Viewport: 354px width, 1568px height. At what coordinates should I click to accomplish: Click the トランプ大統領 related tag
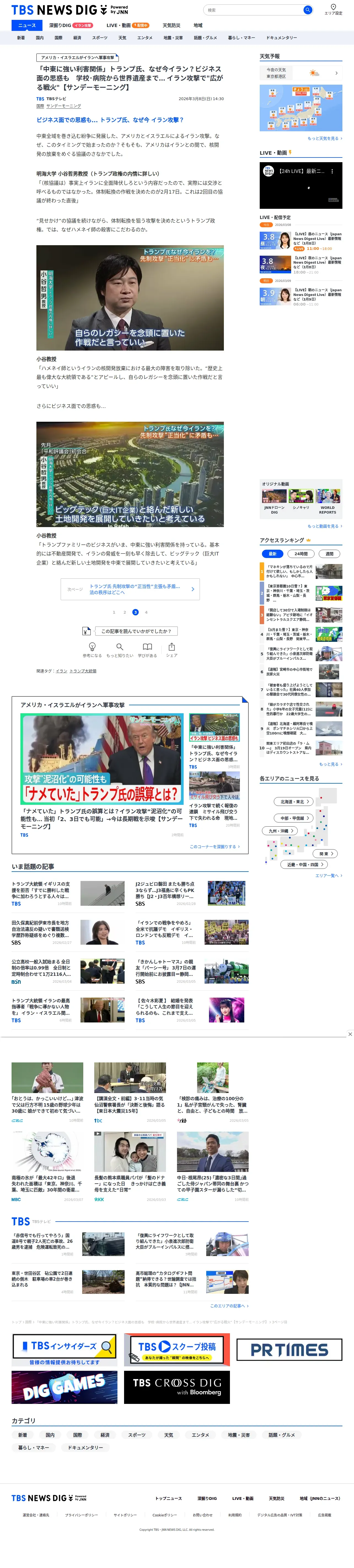[83, 671]
